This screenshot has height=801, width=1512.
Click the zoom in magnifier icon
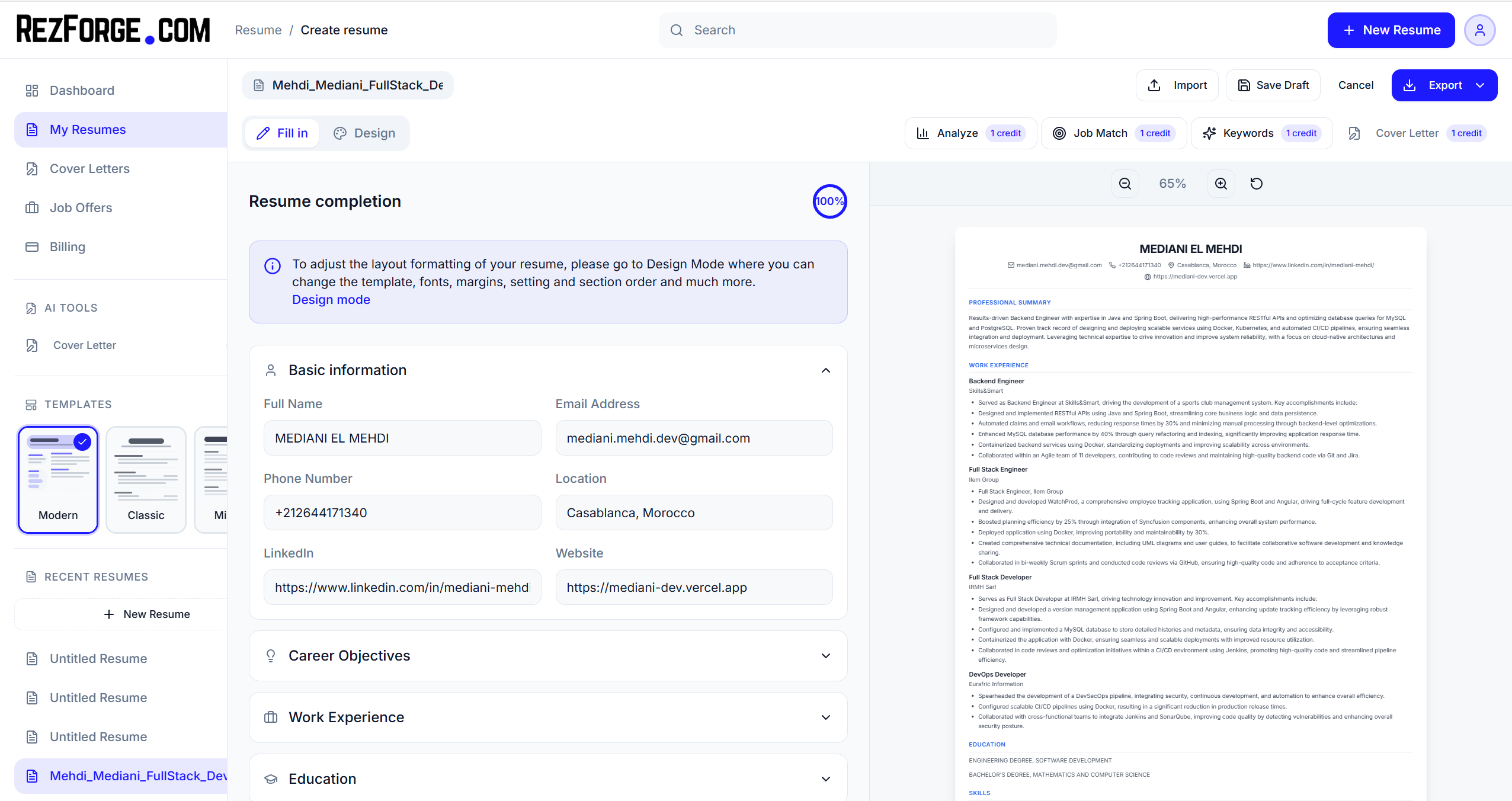(x=1221, y=184)
